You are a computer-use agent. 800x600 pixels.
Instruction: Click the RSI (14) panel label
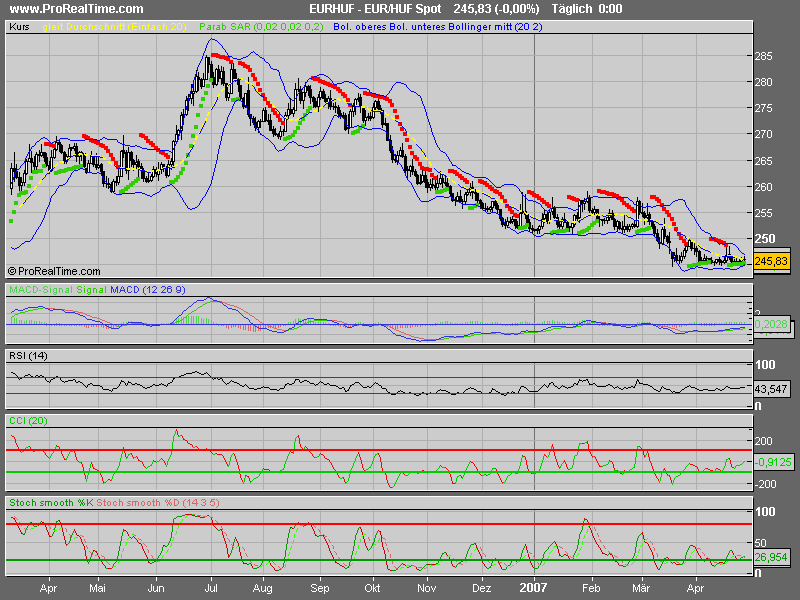pos(28,356)
